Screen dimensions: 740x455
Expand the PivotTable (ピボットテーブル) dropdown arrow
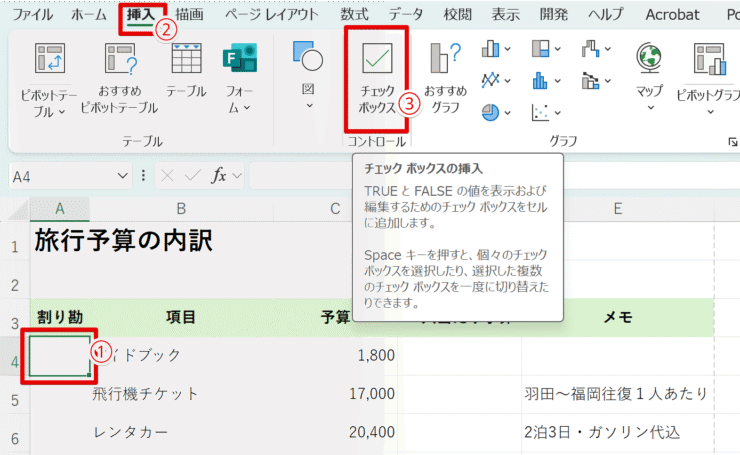(x=62, y=112)
